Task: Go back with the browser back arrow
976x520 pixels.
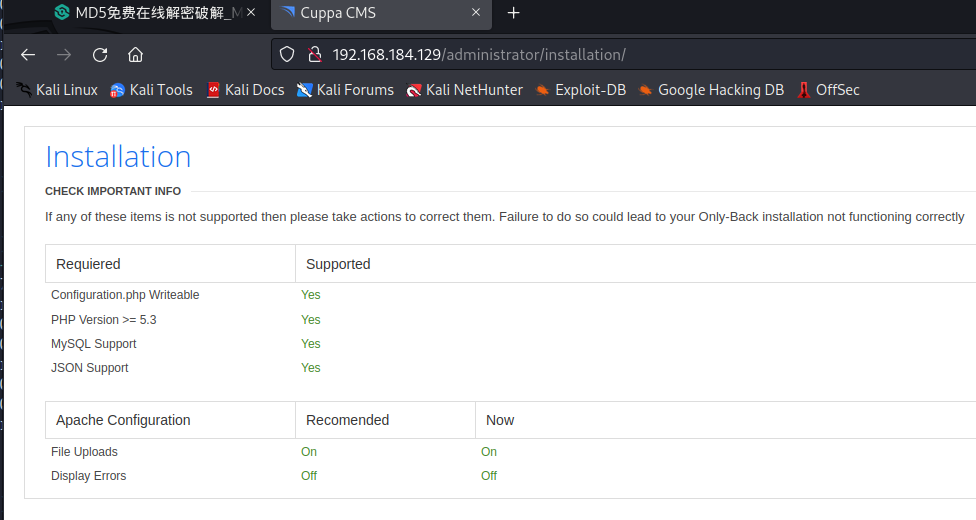Action: click(x=28, y=55)
